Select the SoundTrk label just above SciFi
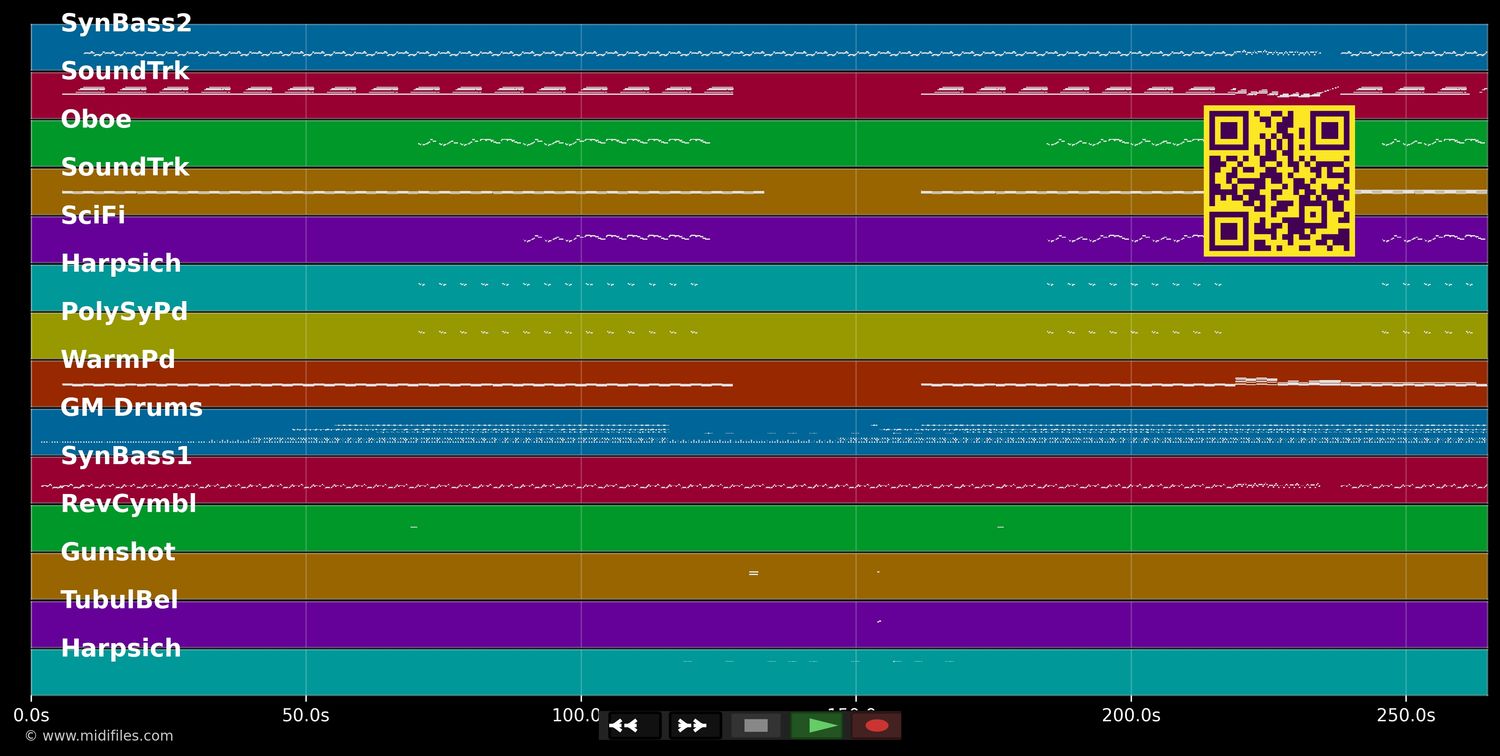 tap(125, 168)
